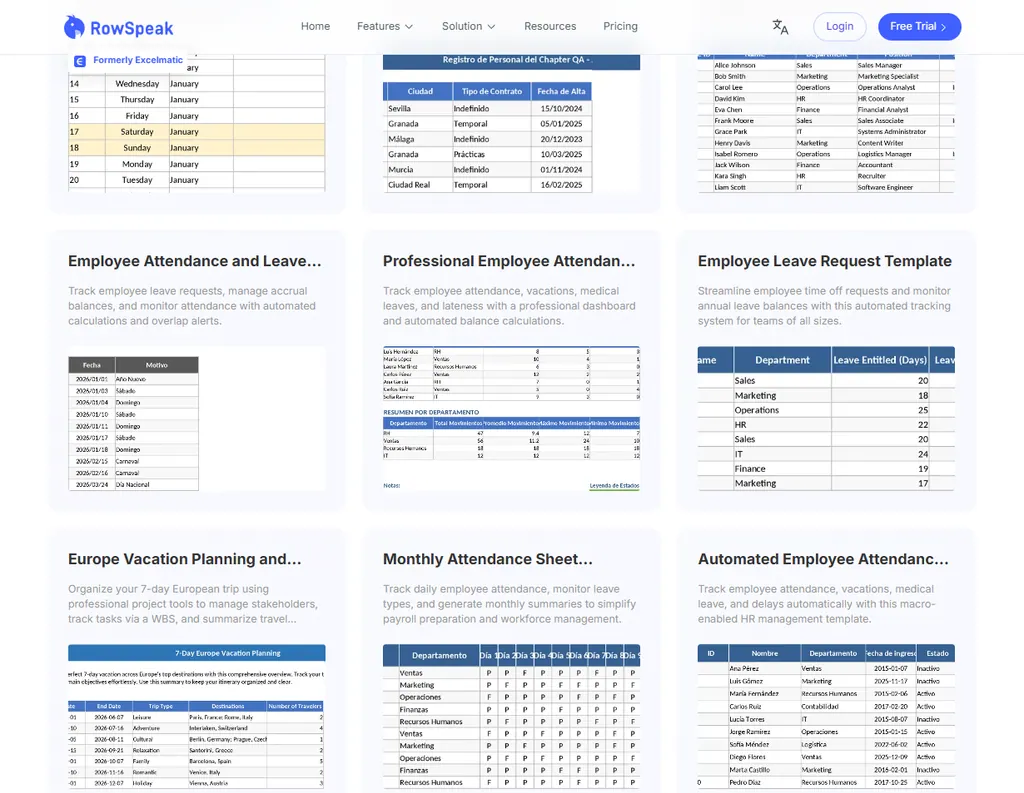This screenshot has width=1024, height=793.
Task: Open Employee Leave Request Template title
Action: [824, 261]
